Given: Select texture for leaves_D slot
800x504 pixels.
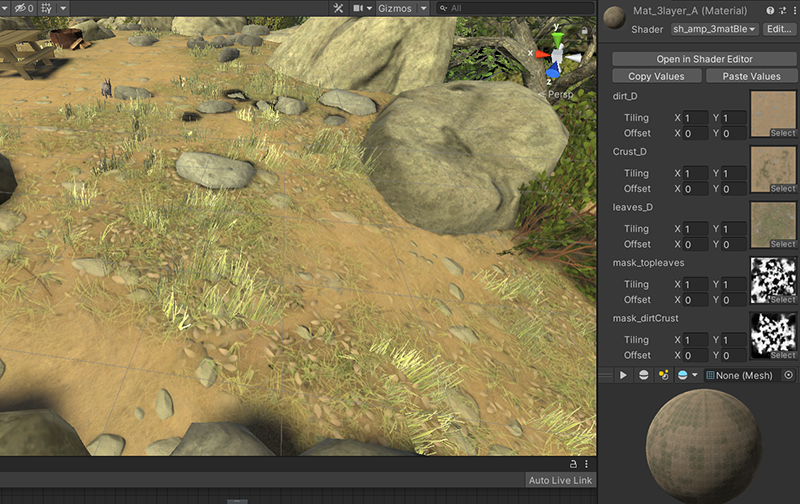Looking at the screenshot, I should [x=783, y=244].
